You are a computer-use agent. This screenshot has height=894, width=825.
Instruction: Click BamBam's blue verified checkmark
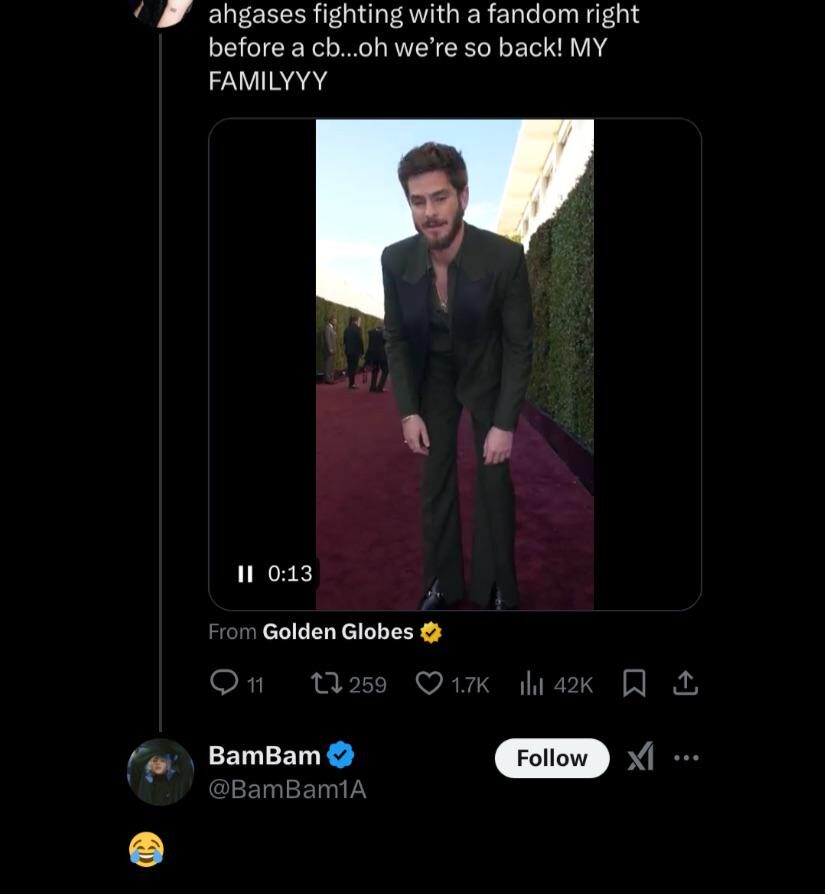point(341,756)
